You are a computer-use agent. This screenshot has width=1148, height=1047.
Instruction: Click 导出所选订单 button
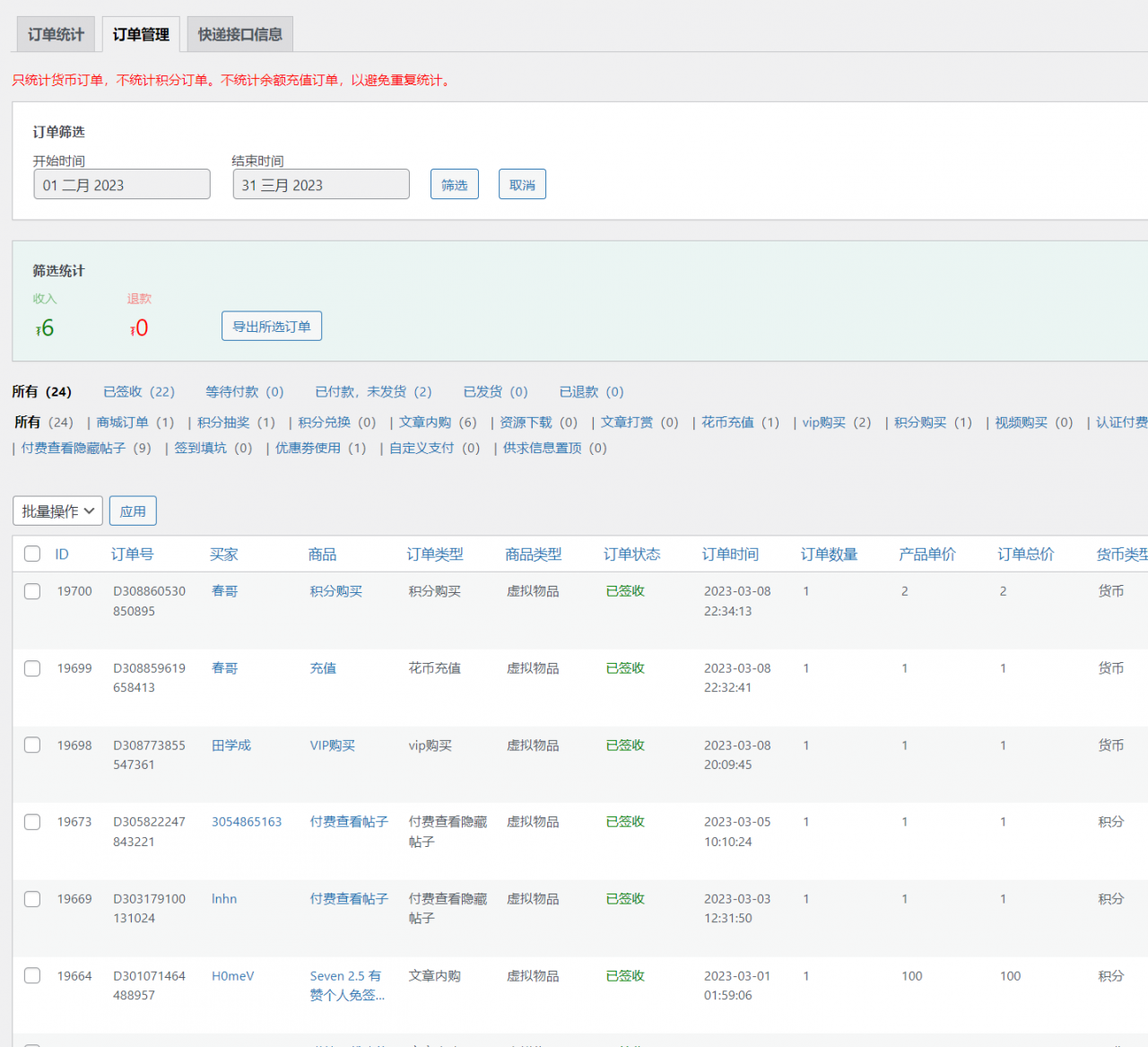pos(272,327)
